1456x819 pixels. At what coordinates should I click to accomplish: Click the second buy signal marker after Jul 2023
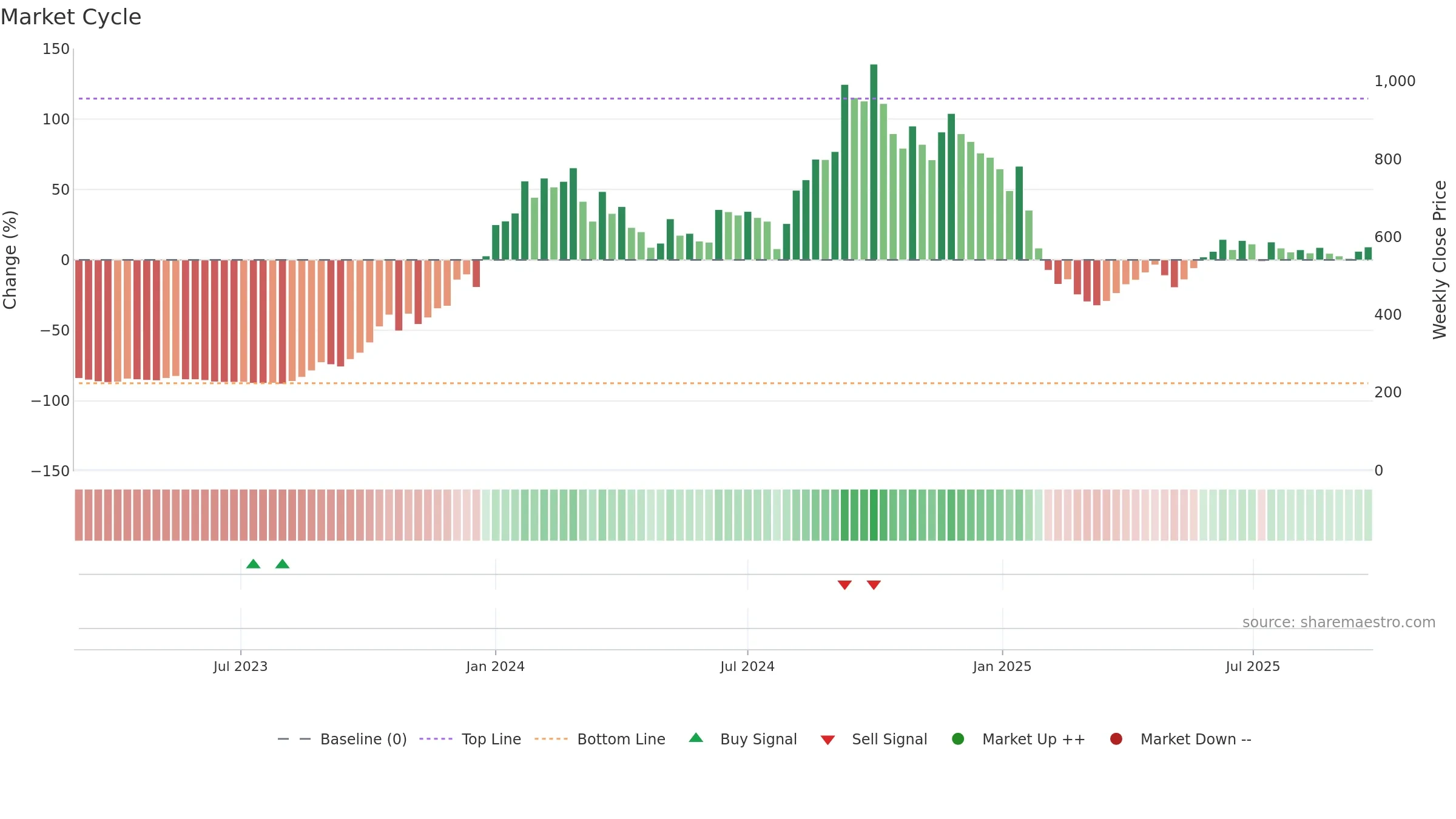pyautogui.click(x=282, y=564)
